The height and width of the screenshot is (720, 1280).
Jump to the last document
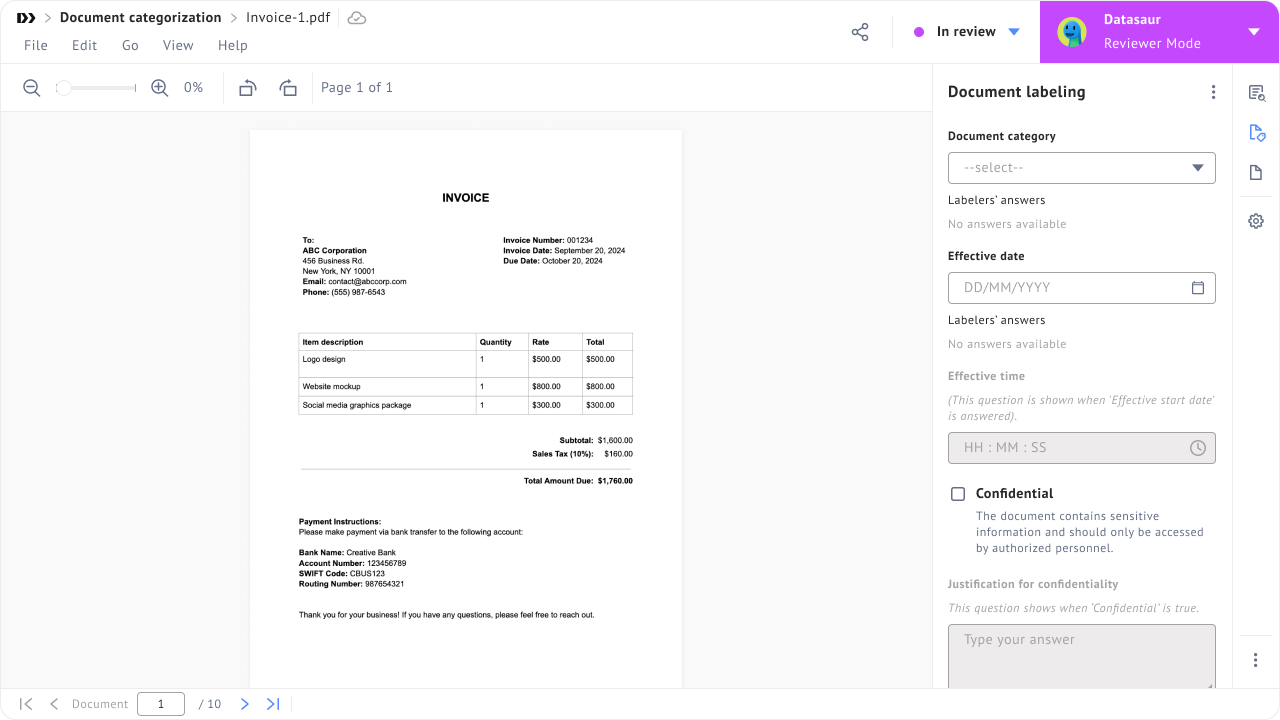[273, 704]
